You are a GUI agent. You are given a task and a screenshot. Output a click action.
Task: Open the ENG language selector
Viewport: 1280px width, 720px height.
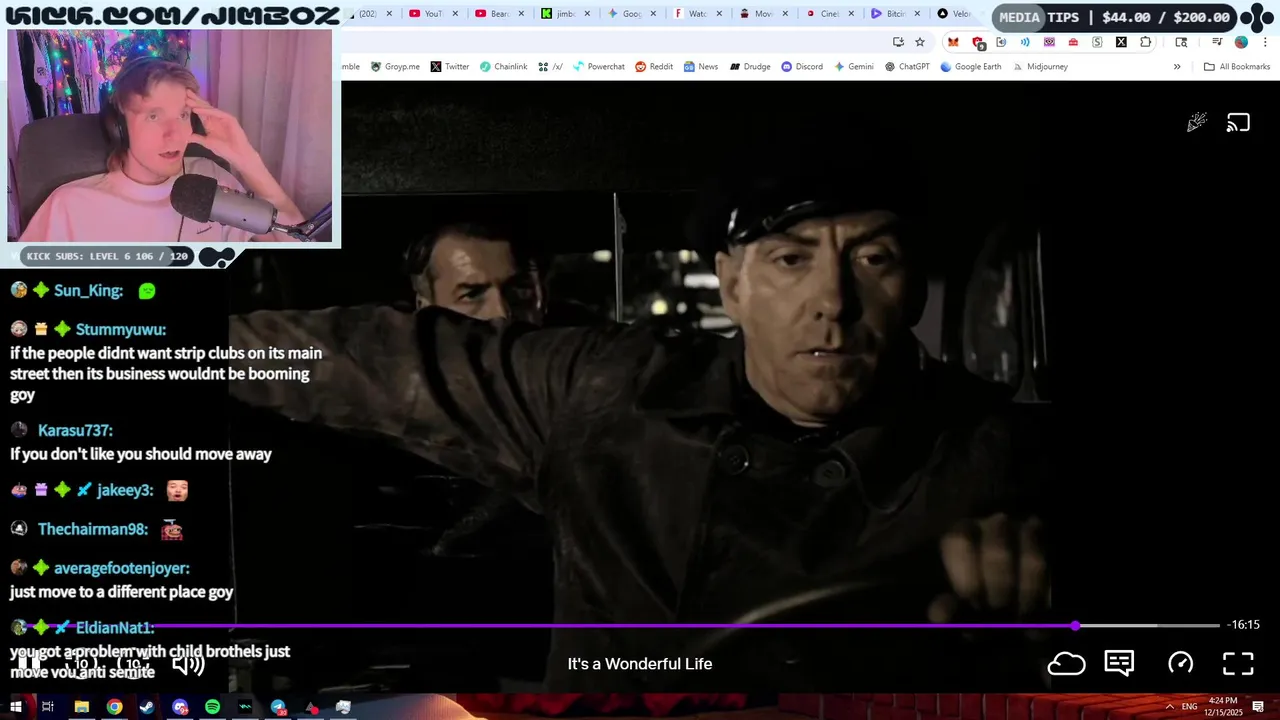pyautogui.click(x=1189, y=706)
